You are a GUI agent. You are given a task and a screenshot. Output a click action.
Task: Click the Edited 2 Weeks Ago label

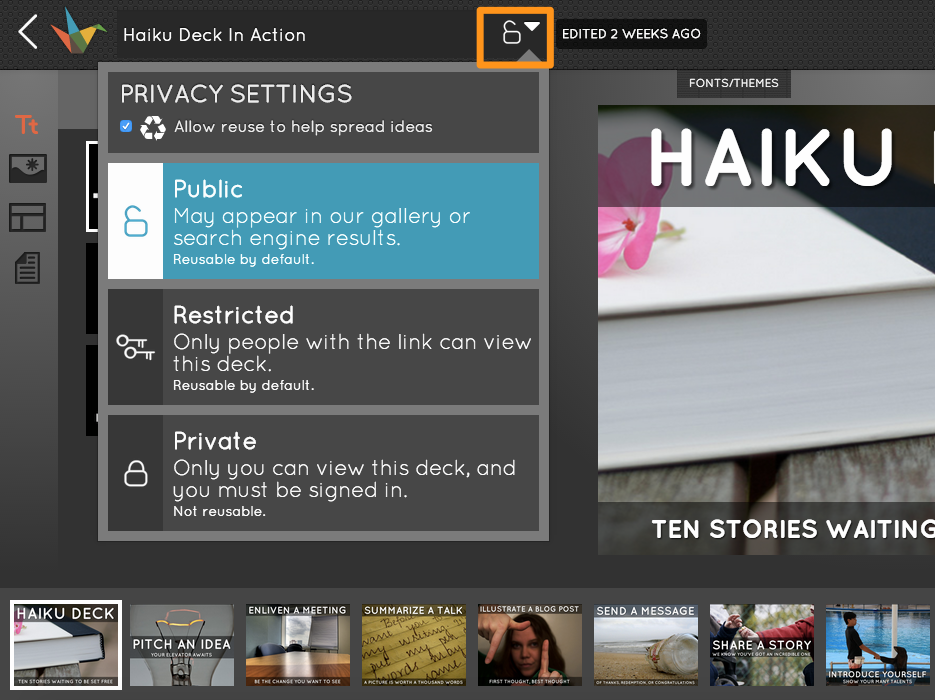[x=631, y=34]
